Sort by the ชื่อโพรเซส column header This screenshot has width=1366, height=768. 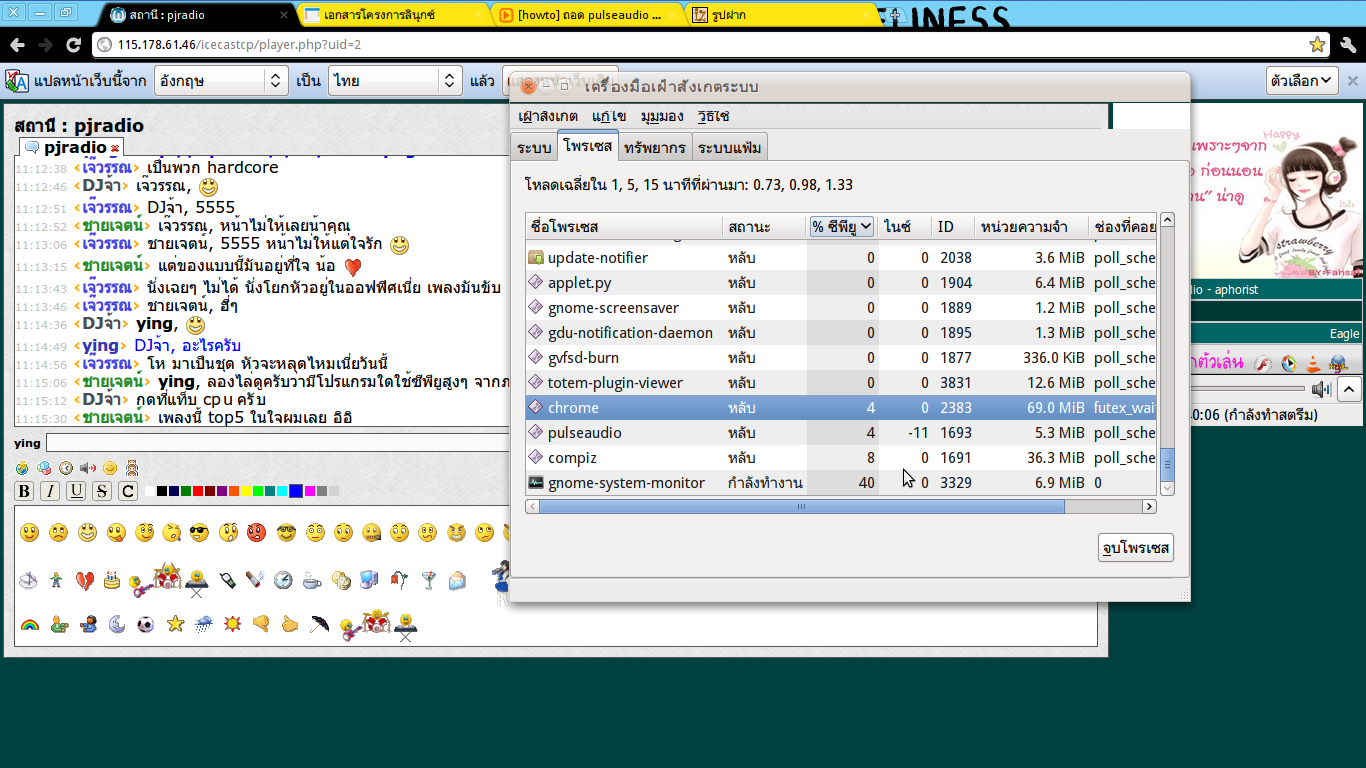[624, 227]
